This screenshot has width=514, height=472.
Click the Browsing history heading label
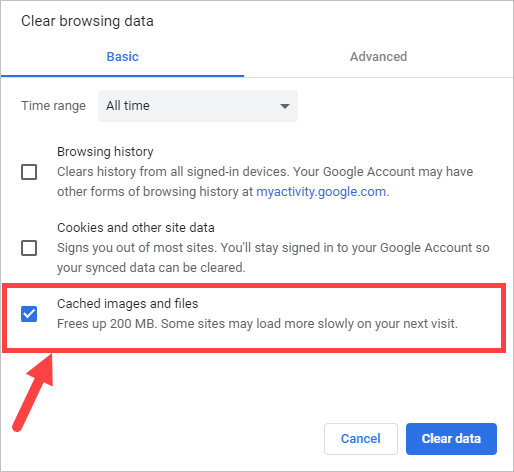click(105, 152)
